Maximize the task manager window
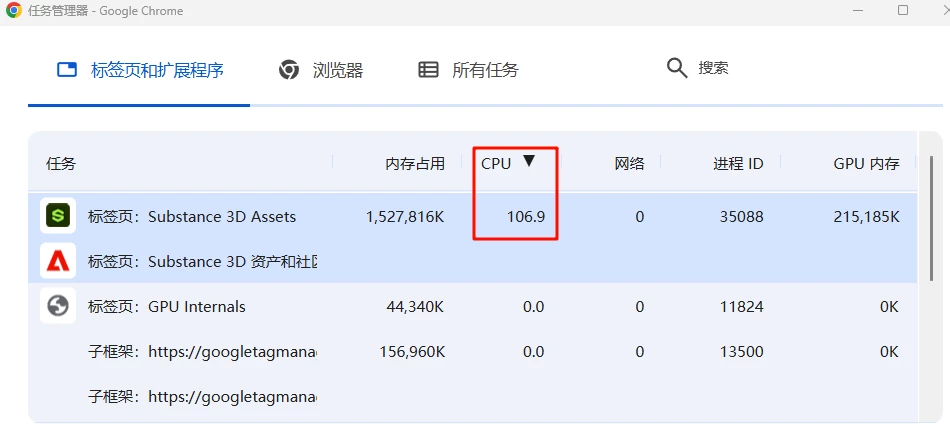The image size is (950, 435). (x=903, y=10)
